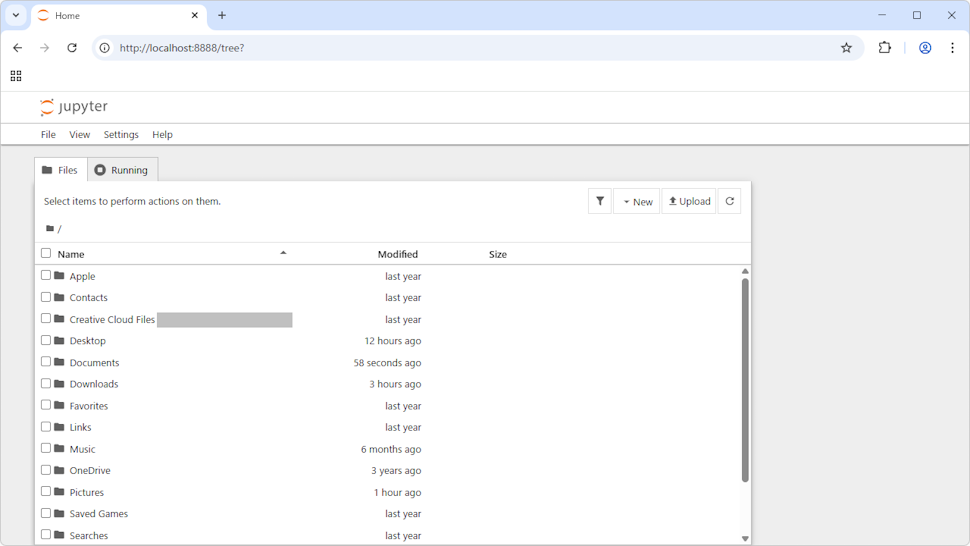970x546 pixels.
Task: Open the browser extensions puzzle icon
Action: pyautogui.click(x=885, y=48)
